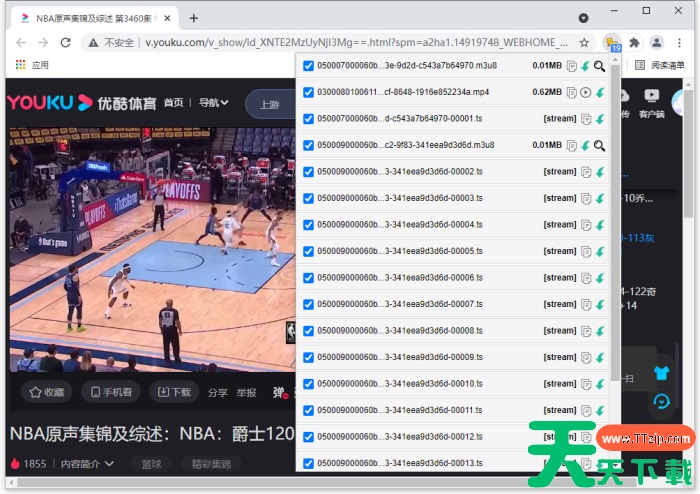Reload the Youku page
This screenshot has width=700, height=494.
pyautogui.click(x=66, y=42)
